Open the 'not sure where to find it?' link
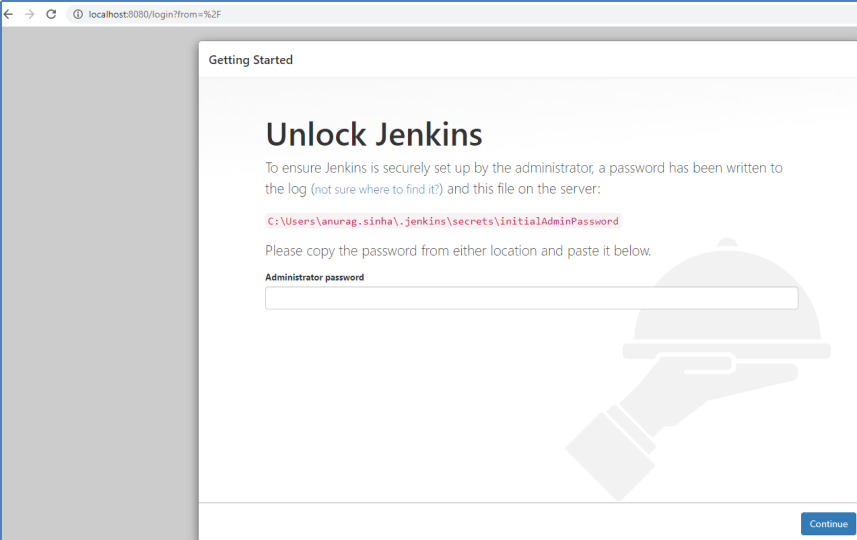The width and height of the screenshot is (857, 540). pos(378,189)
